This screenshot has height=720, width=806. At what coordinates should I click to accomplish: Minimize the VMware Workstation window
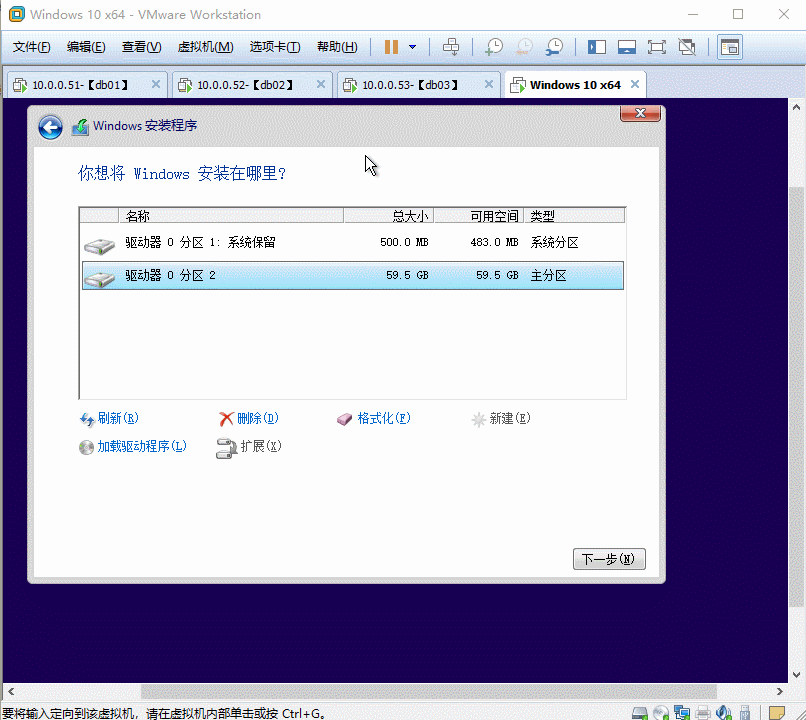pos(693,14)
